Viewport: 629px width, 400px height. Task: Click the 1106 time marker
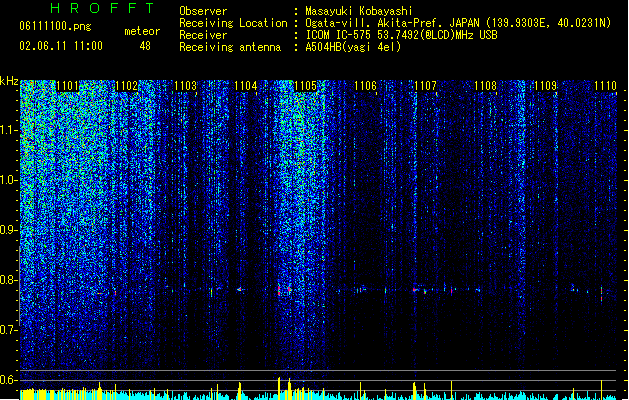(365, 86)
